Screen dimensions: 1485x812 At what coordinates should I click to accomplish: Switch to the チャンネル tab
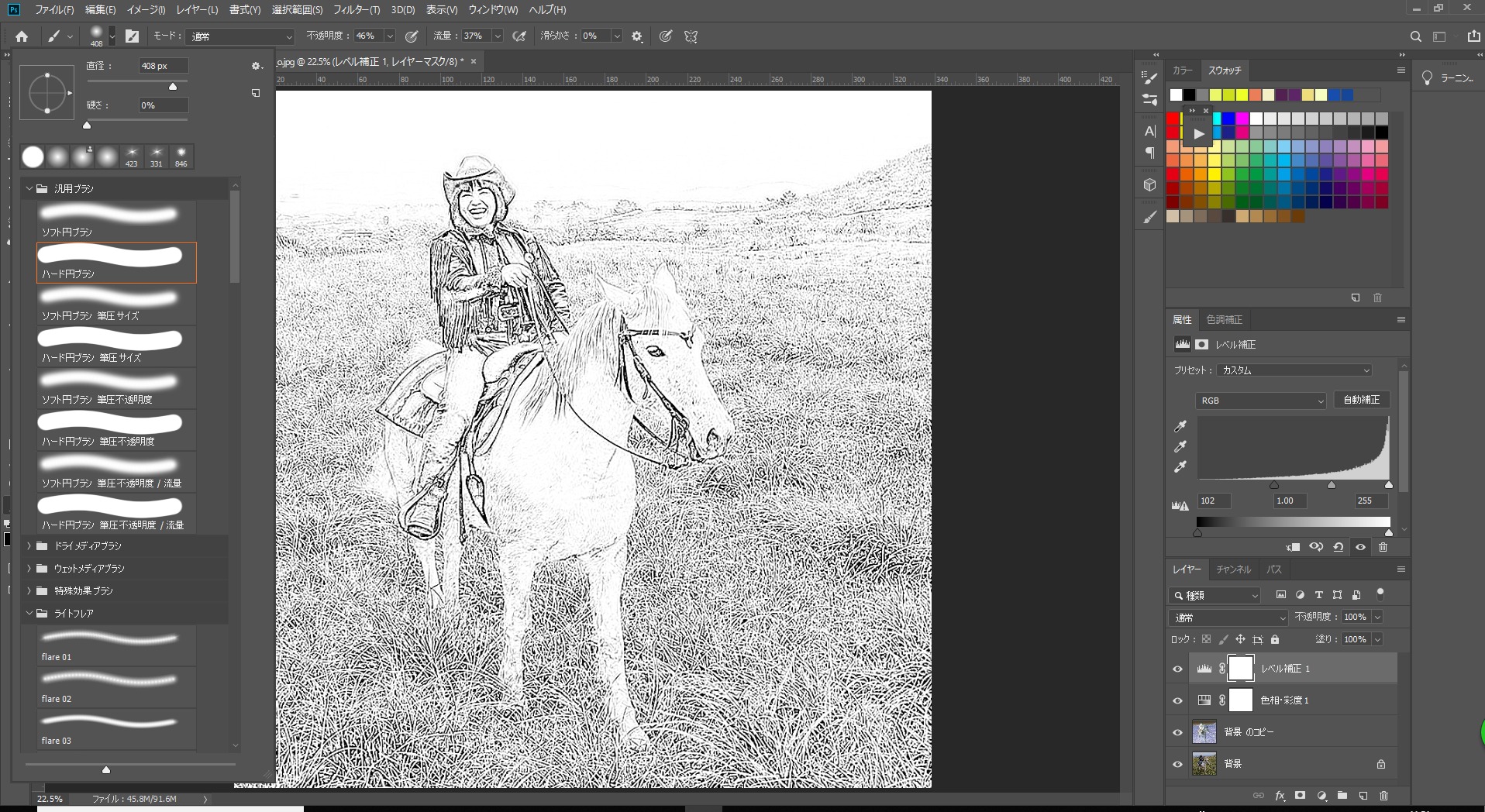tap(1233, 569)
